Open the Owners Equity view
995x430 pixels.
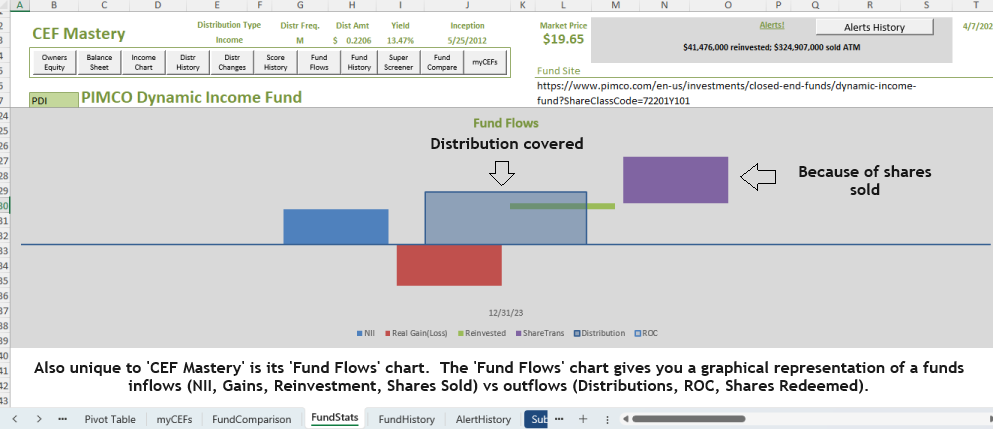point(54,62)
